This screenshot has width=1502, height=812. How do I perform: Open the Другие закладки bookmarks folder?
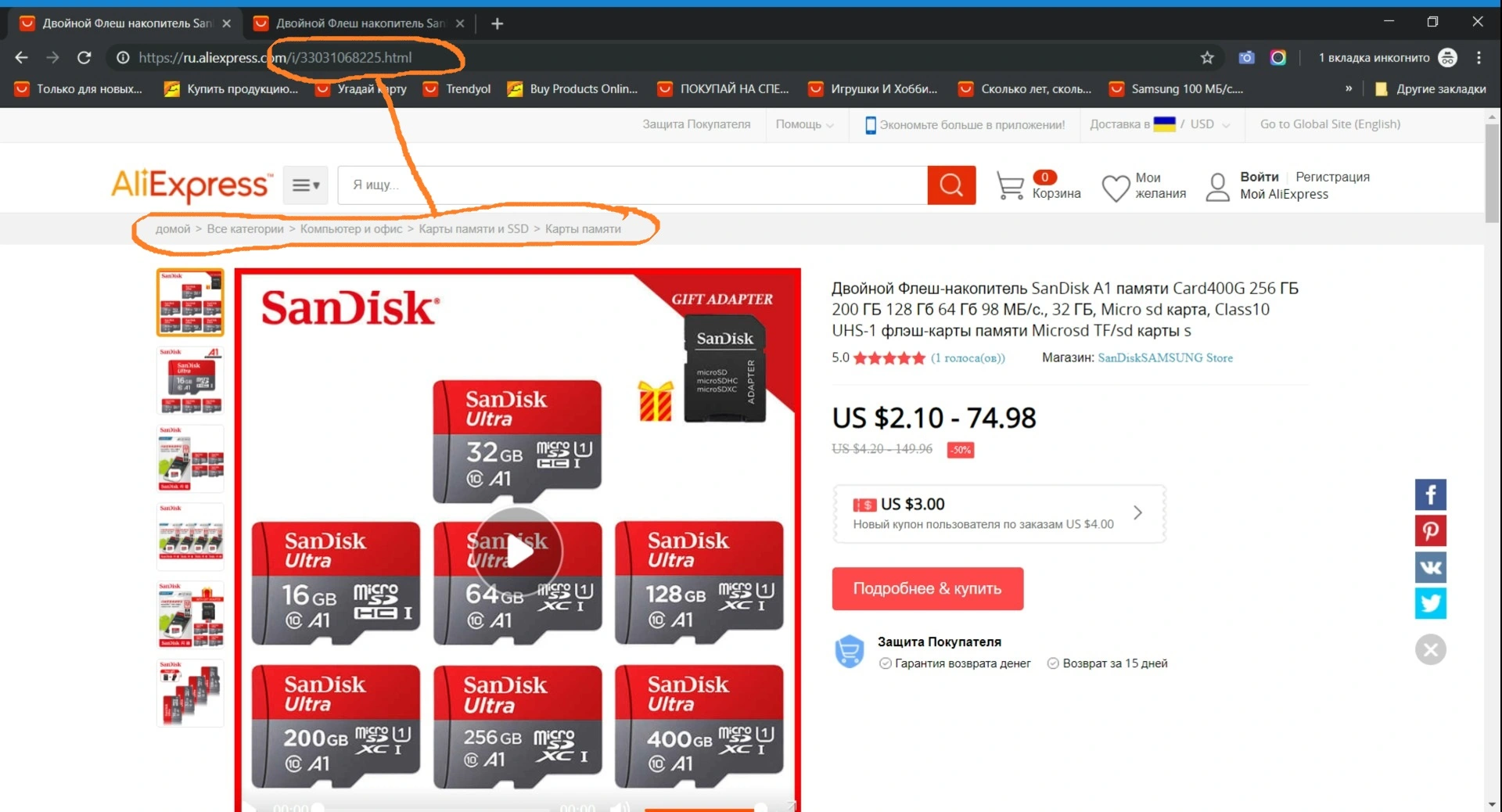tap(1431, 88)
